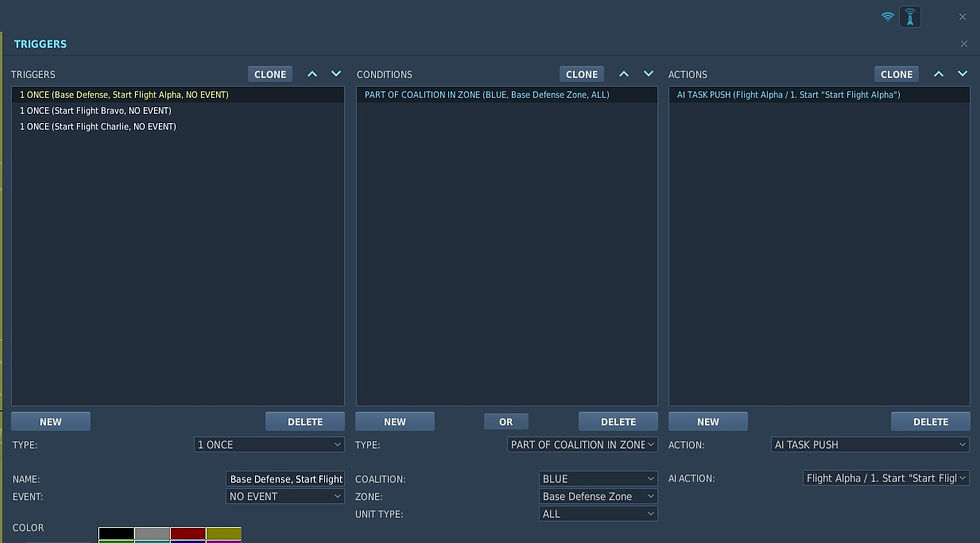The width and height of the screenshot is (980, 543).
Task: Select trigger Base Defense, Start Flight Alpha
Action: click(178, 95)
